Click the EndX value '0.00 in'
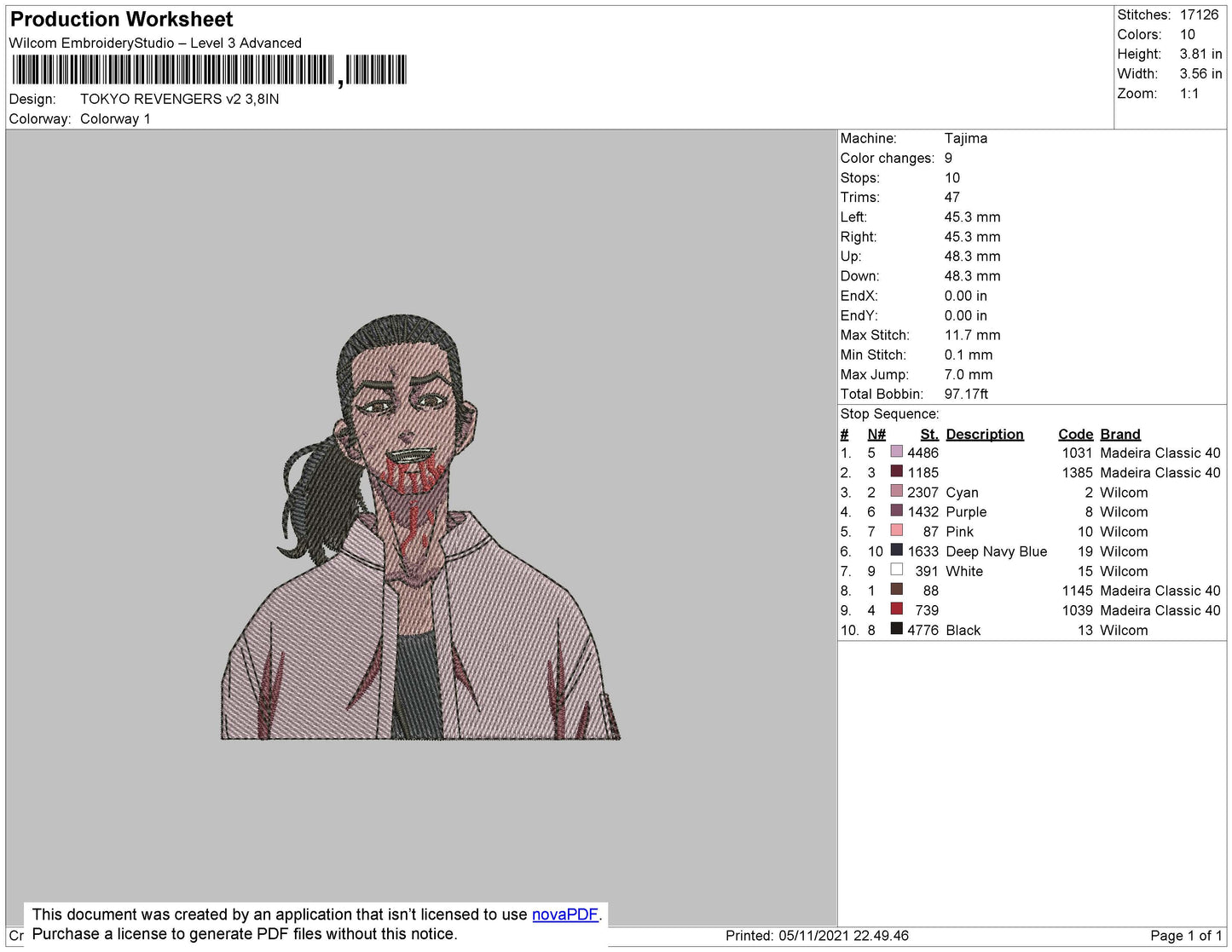Screen dimensions: 1232x952 click(x=966, y=296)
